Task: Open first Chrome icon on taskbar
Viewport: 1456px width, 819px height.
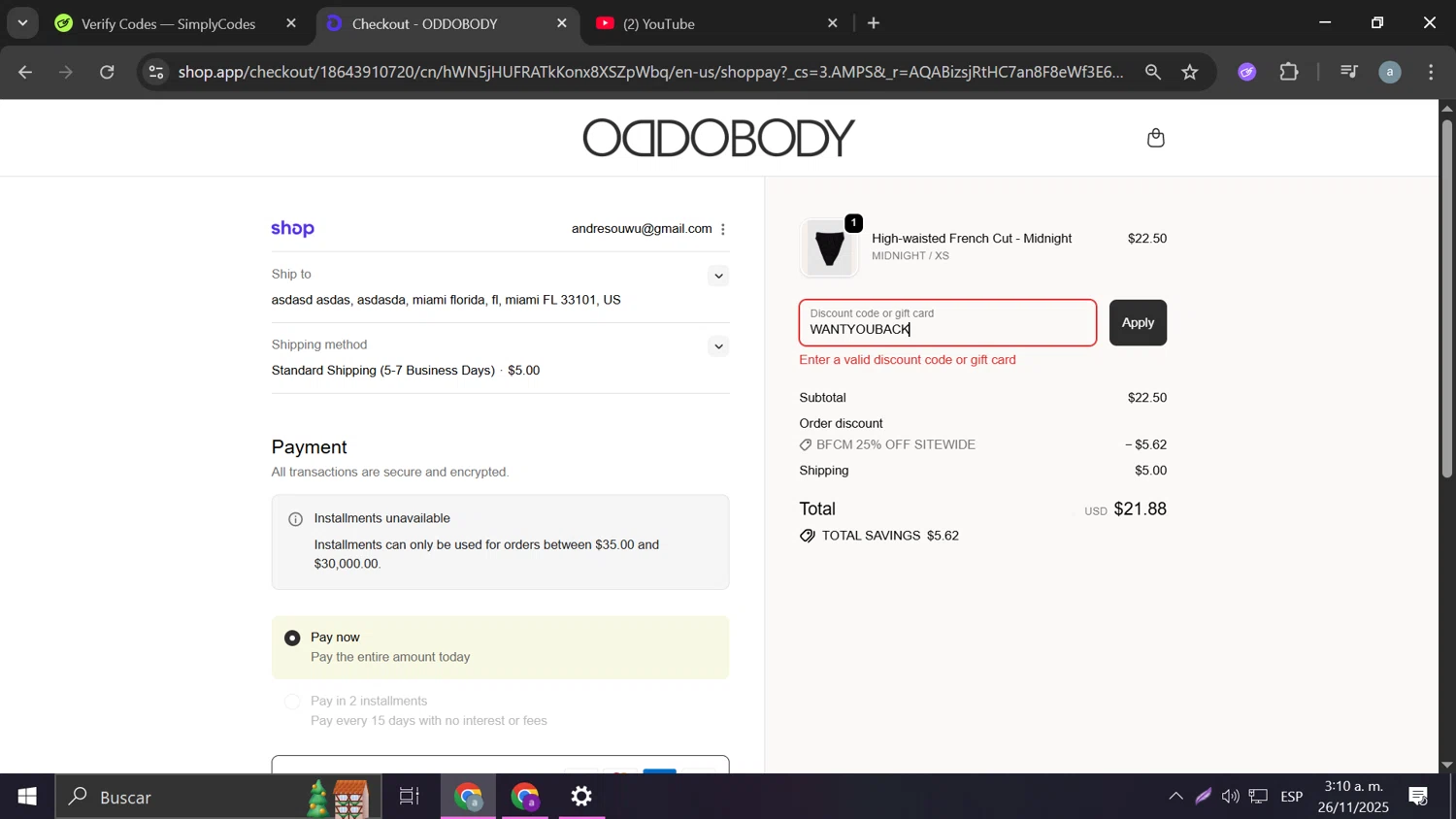Action: [x=469, y=797]
